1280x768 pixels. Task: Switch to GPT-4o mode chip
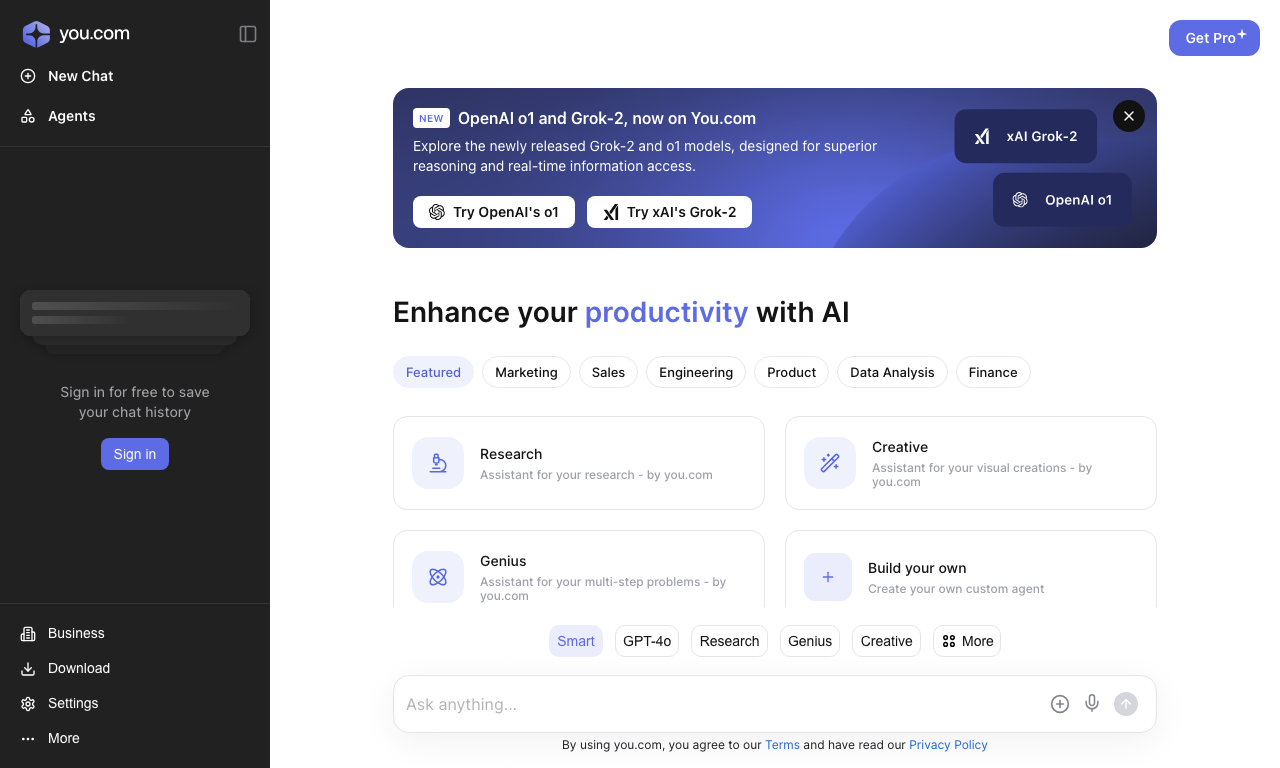[647, 641]
